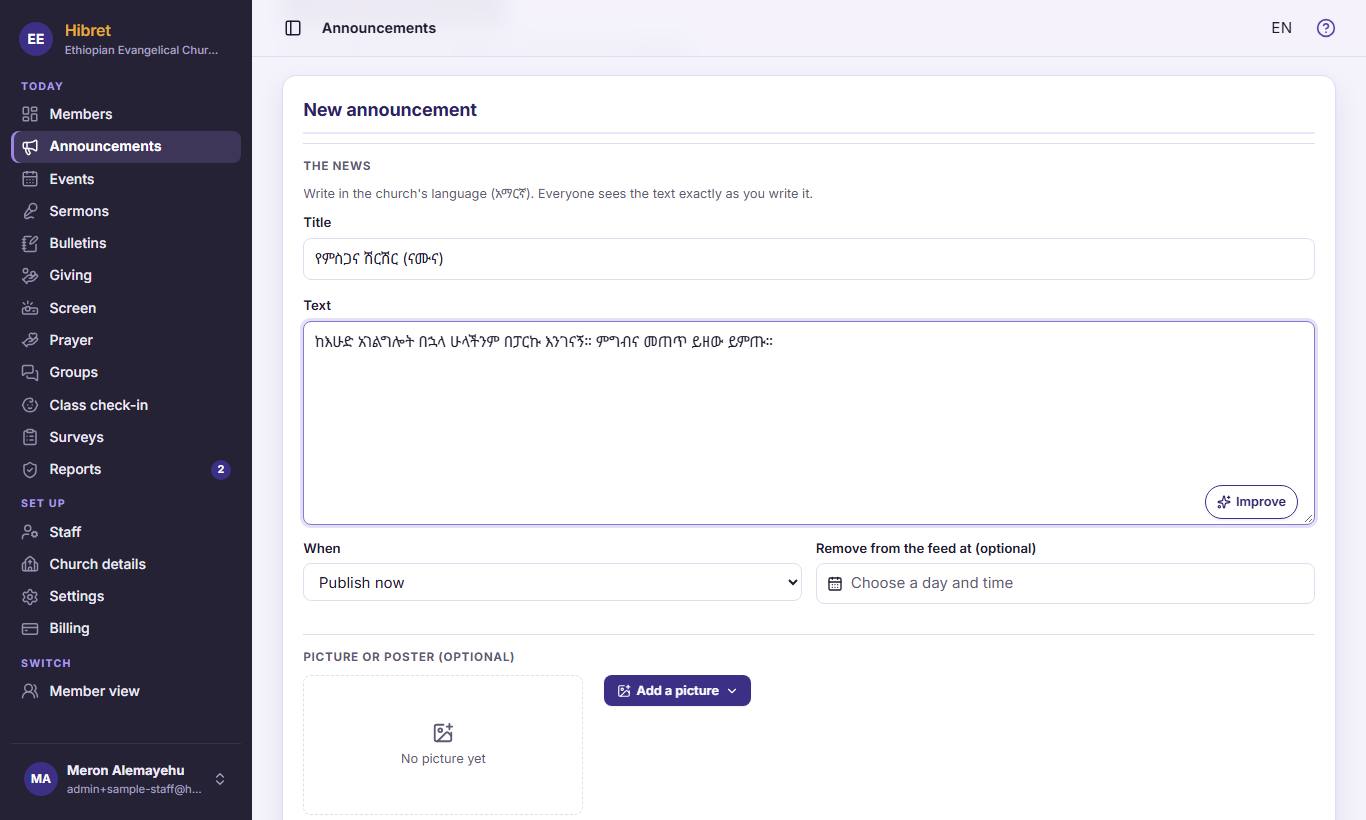The height and width of the screenshot is (820, 1366).
Task: Click the church icon beside Church details
Action: pos(30,564)
